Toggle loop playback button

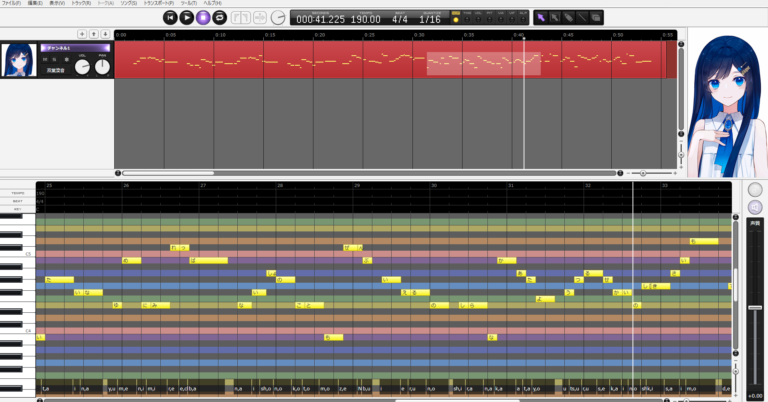tap(219, 17)
